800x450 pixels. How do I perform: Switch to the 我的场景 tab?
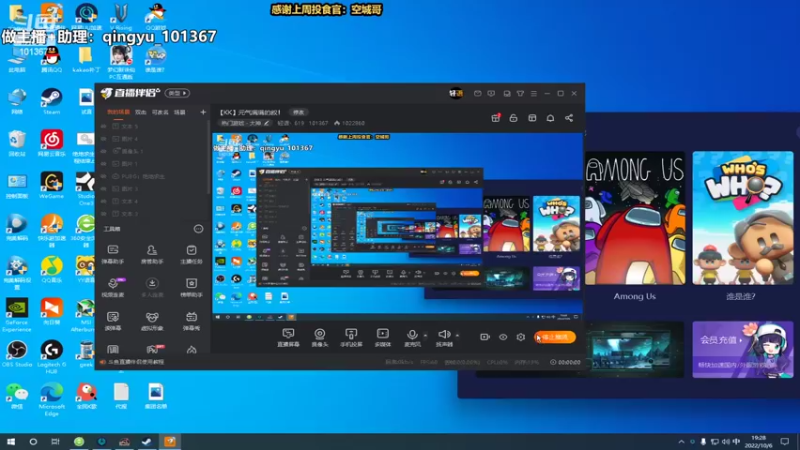[x=118, y=112]
